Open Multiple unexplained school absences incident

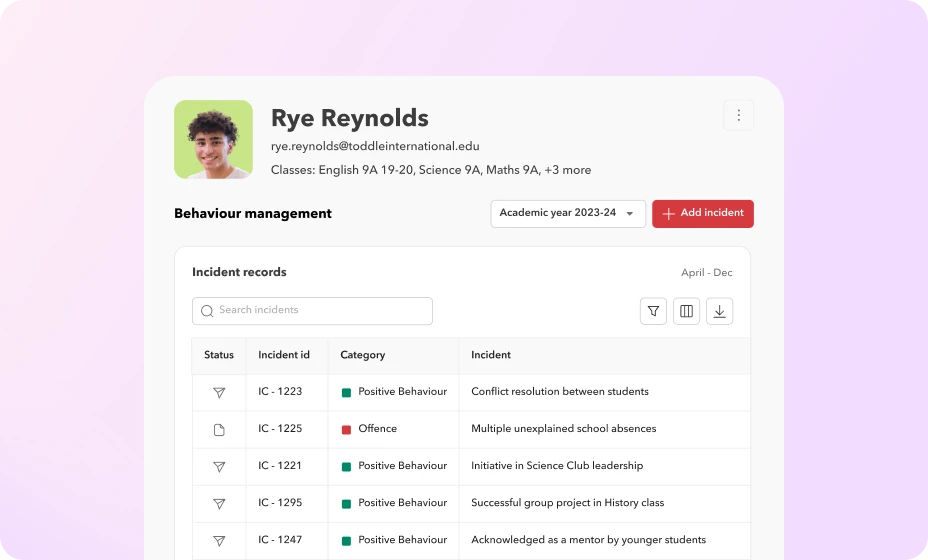click(563, 429)
